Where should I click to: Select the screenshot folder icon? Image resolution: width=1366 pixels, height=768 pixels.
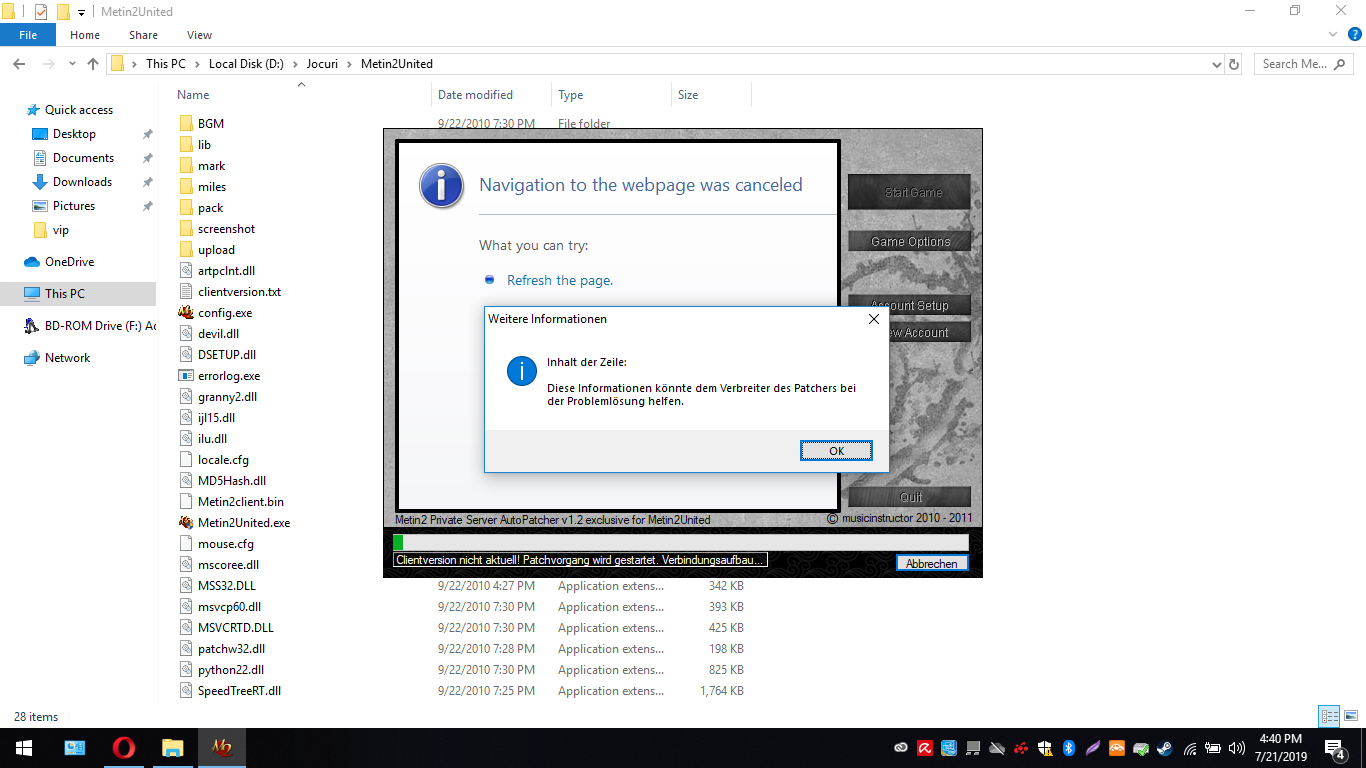187,229
